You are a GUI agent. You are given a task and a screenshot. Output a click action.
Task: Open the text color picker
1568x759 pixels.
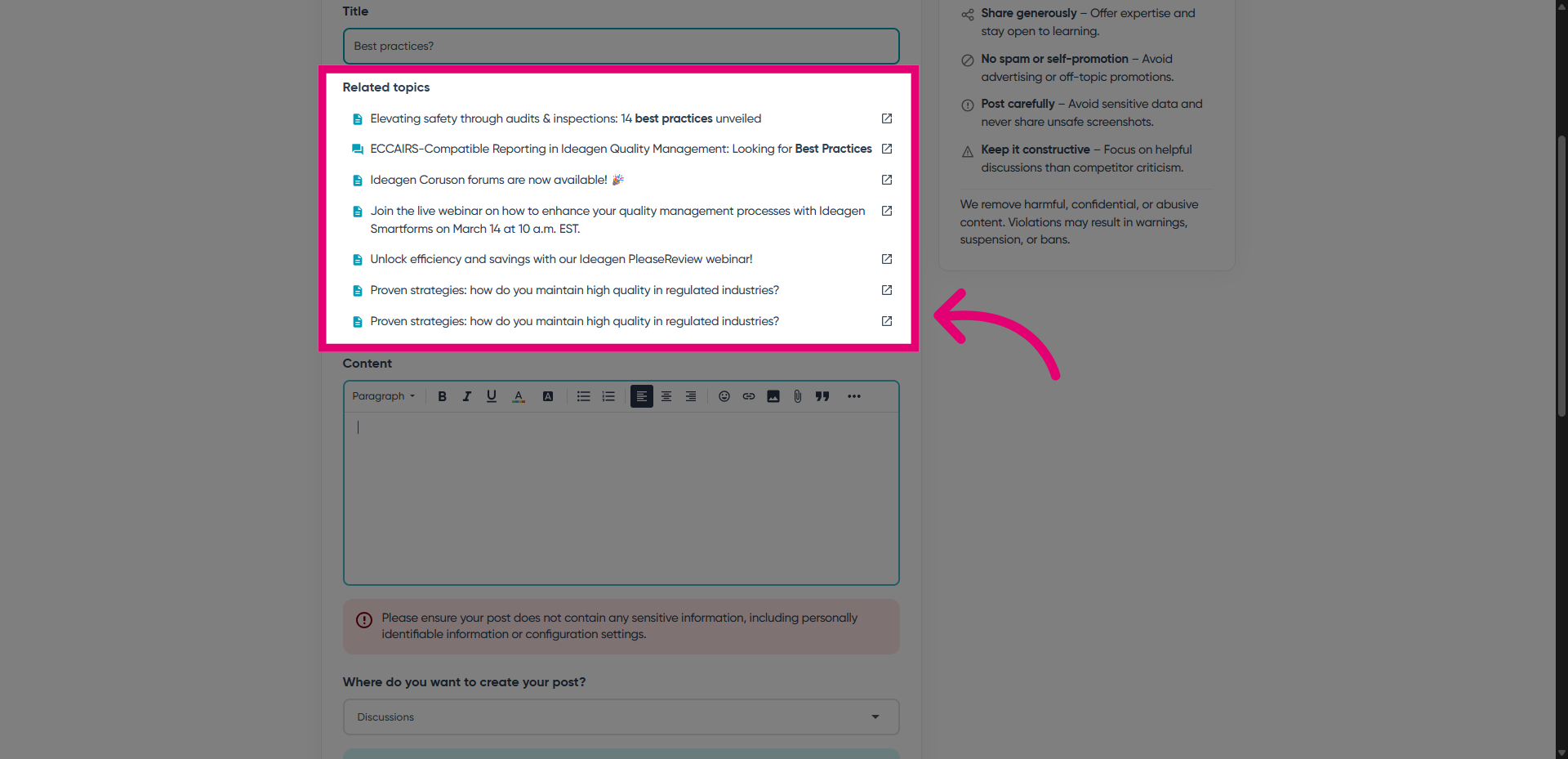[x=519, y=396]
